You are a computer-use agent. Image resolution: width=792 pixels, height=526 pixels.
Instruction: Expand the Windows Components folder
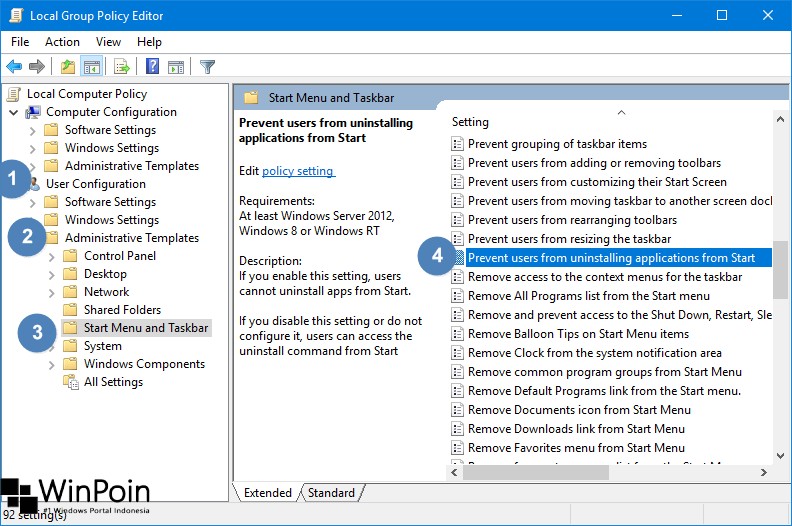(52, 365)
